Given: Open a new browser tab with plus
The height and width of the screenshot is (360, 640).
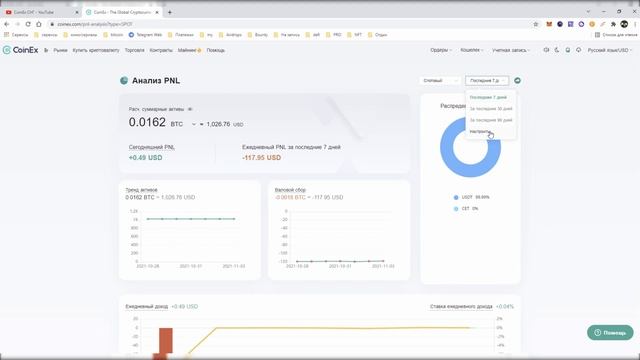Looking at the screenshot, I should [x=170, y=12].
